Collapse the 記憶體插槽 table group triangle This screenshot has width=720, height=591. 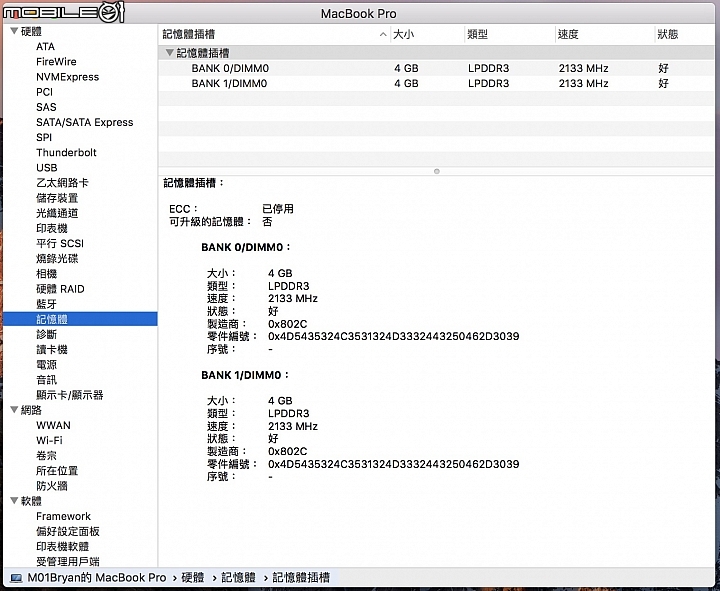pos(169,53)
